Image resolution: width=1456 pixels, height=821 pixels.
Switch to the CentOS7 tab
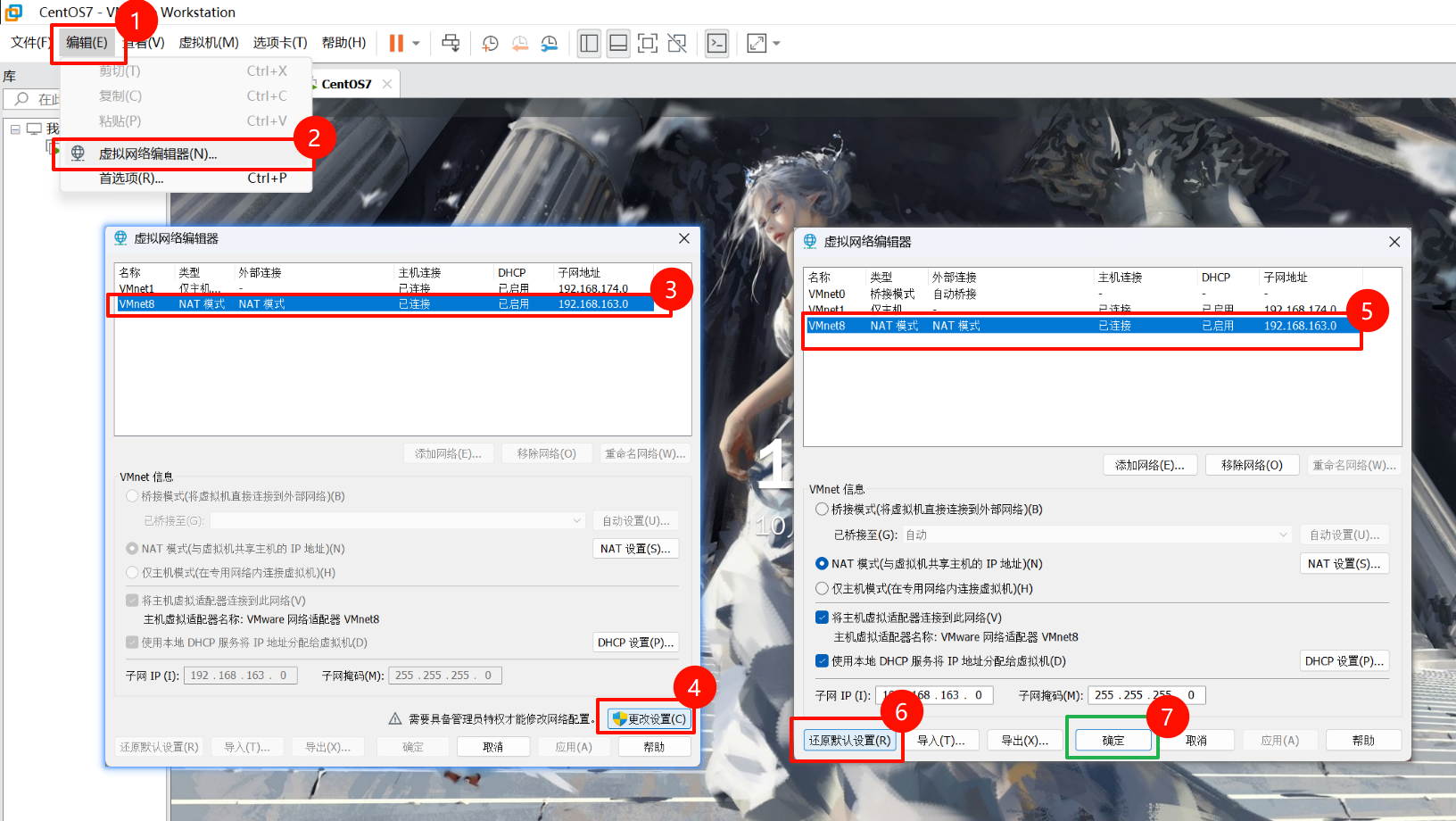[x=345, y=84]
